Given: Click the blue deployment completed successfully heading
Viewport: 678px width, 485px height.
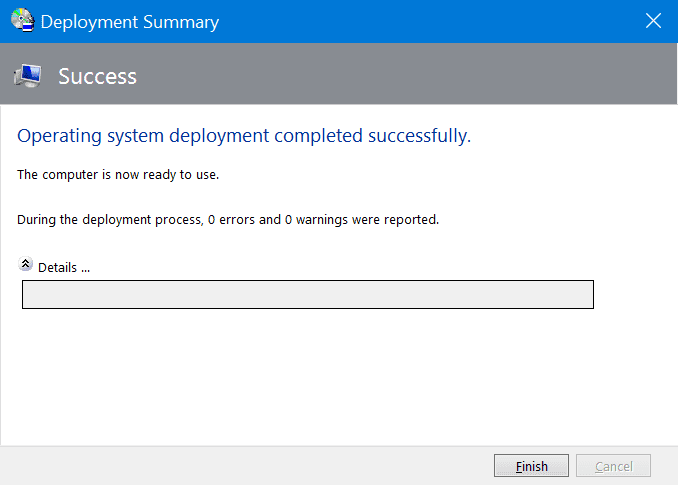Looking at the screenshot, I should 244,136.
